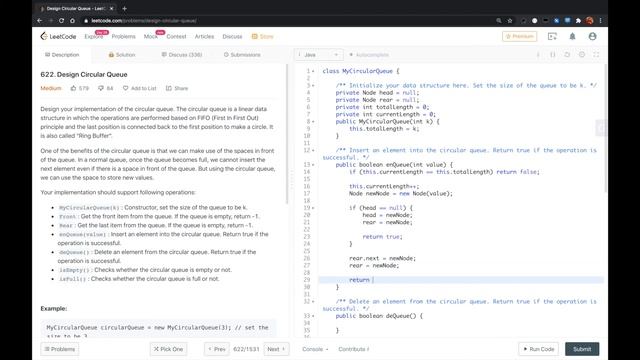
Task: Open Discuss in the top navigation
Action: pyautogui.click(x=232, y=36)
